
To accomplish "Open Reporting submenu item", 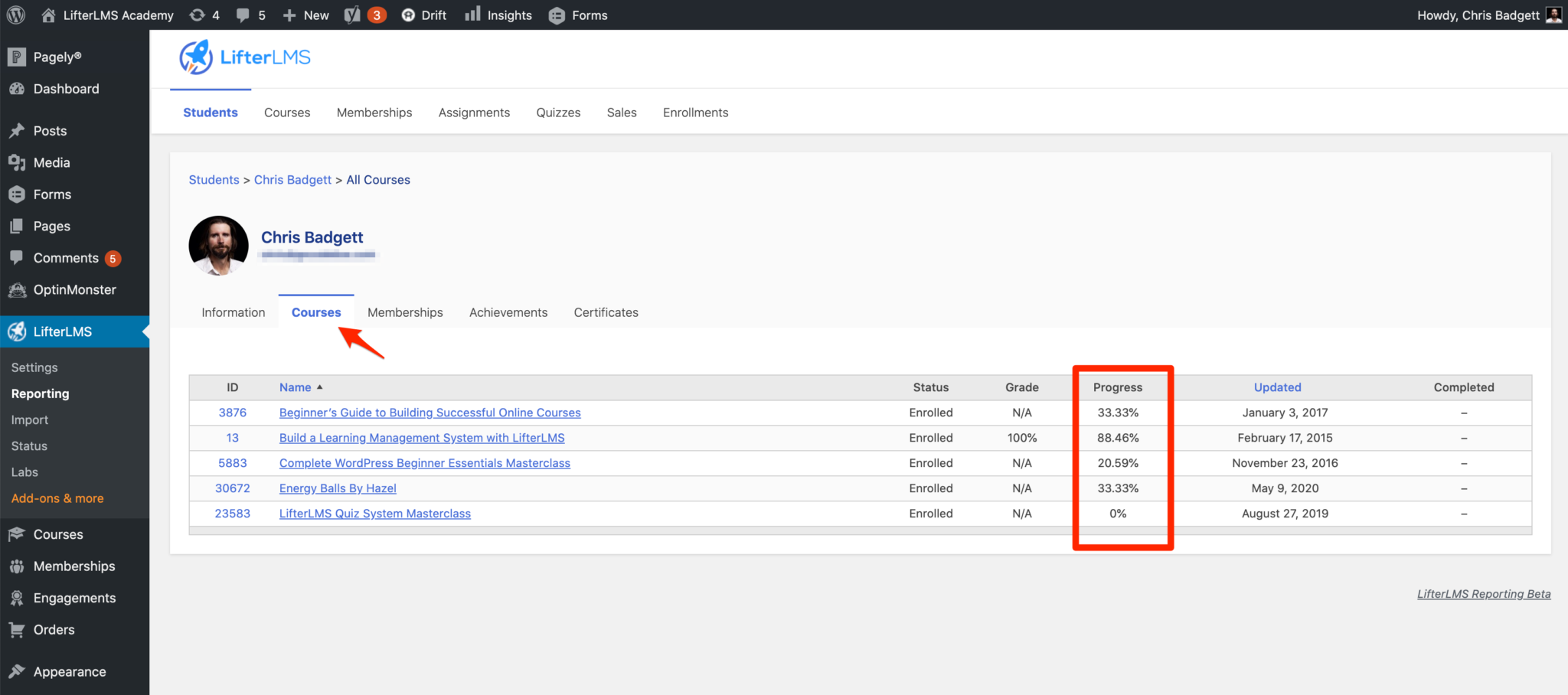I will [41, 393].
